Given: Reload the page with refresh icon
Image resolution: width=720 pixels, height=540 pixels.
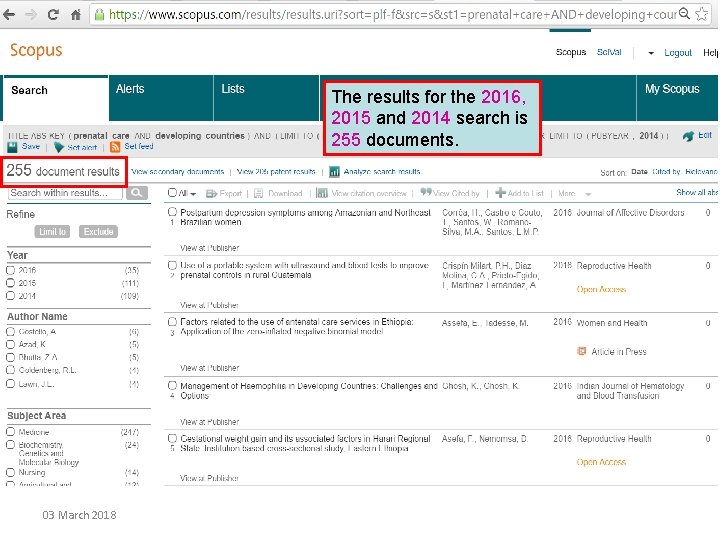Looking at the screenshot, I should tap(53, 15).
